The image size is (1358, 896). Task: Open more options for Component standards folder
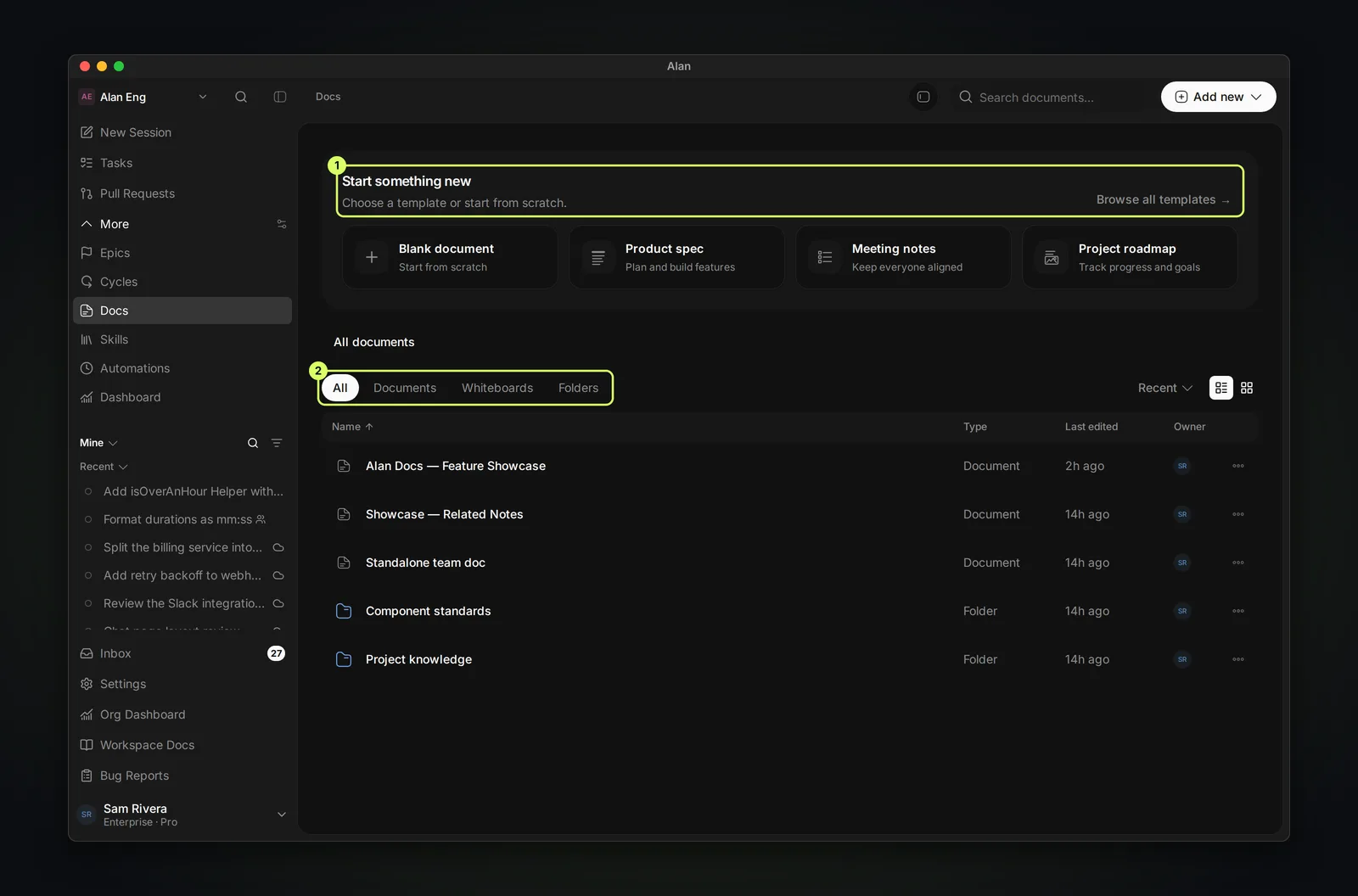coord(1238,611)
